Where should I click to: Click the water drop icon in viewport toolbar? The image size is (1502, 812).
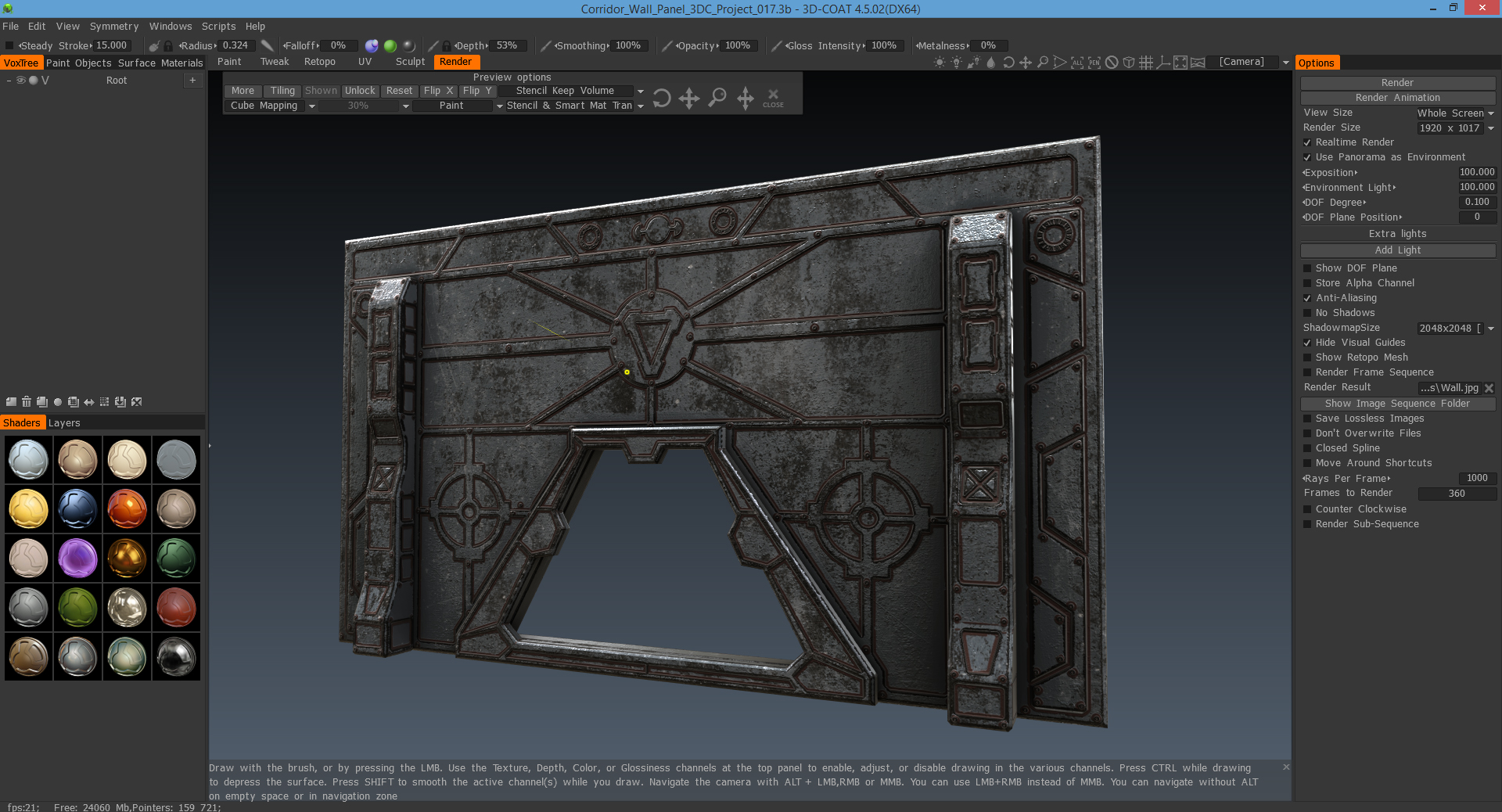991,63
